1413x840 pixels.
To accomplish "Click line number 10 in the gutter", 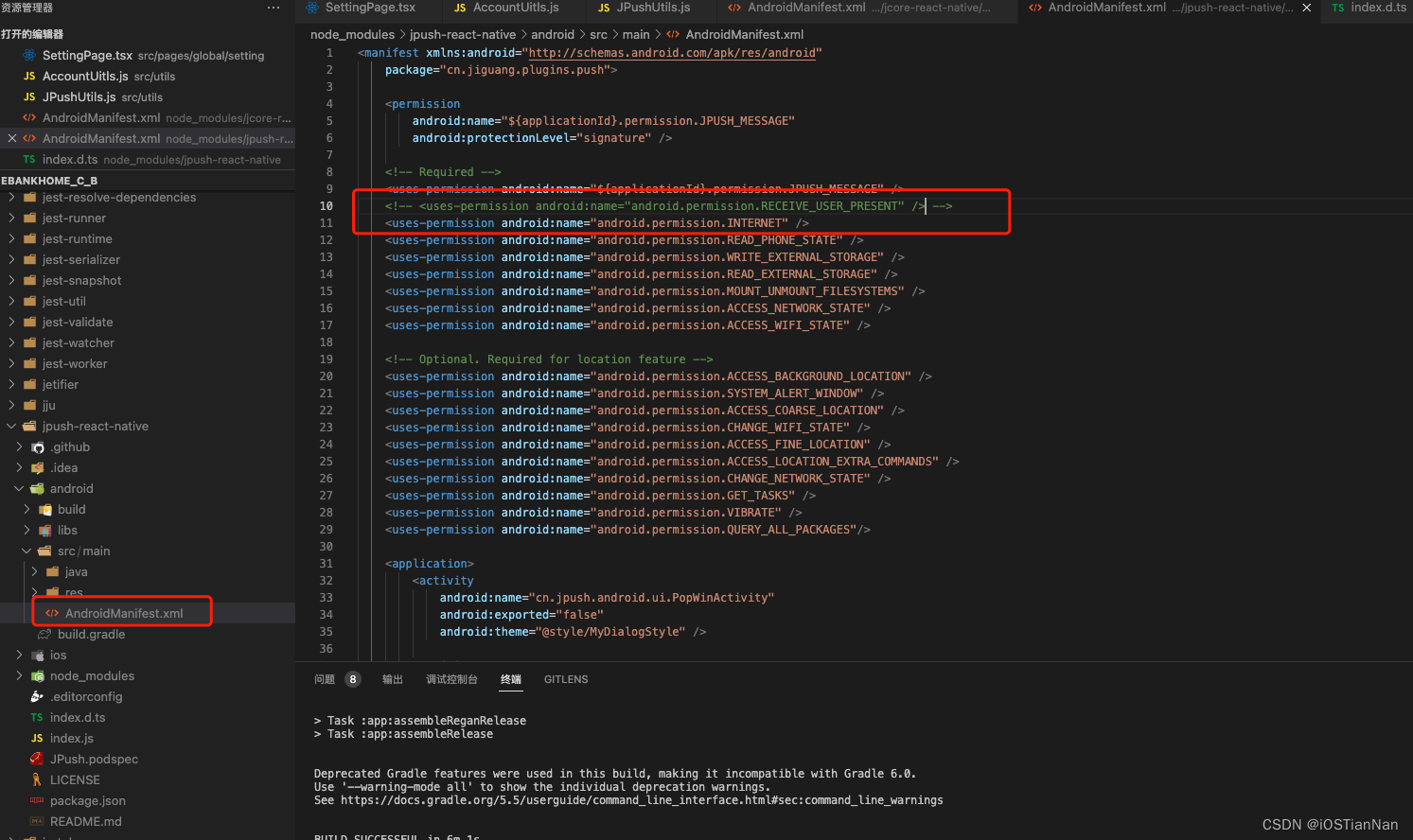I will [327, 206].
